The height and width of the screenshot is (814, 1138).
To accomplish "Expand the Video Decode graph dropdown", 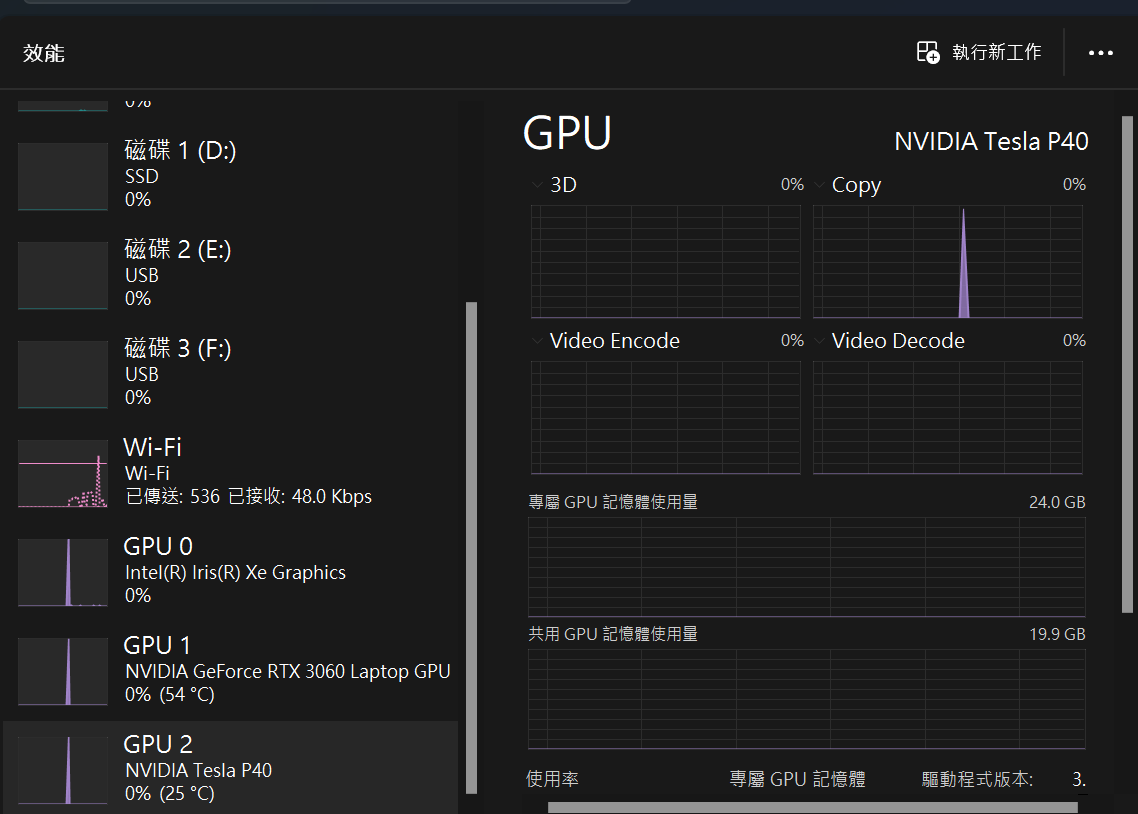I will [821, 341].
